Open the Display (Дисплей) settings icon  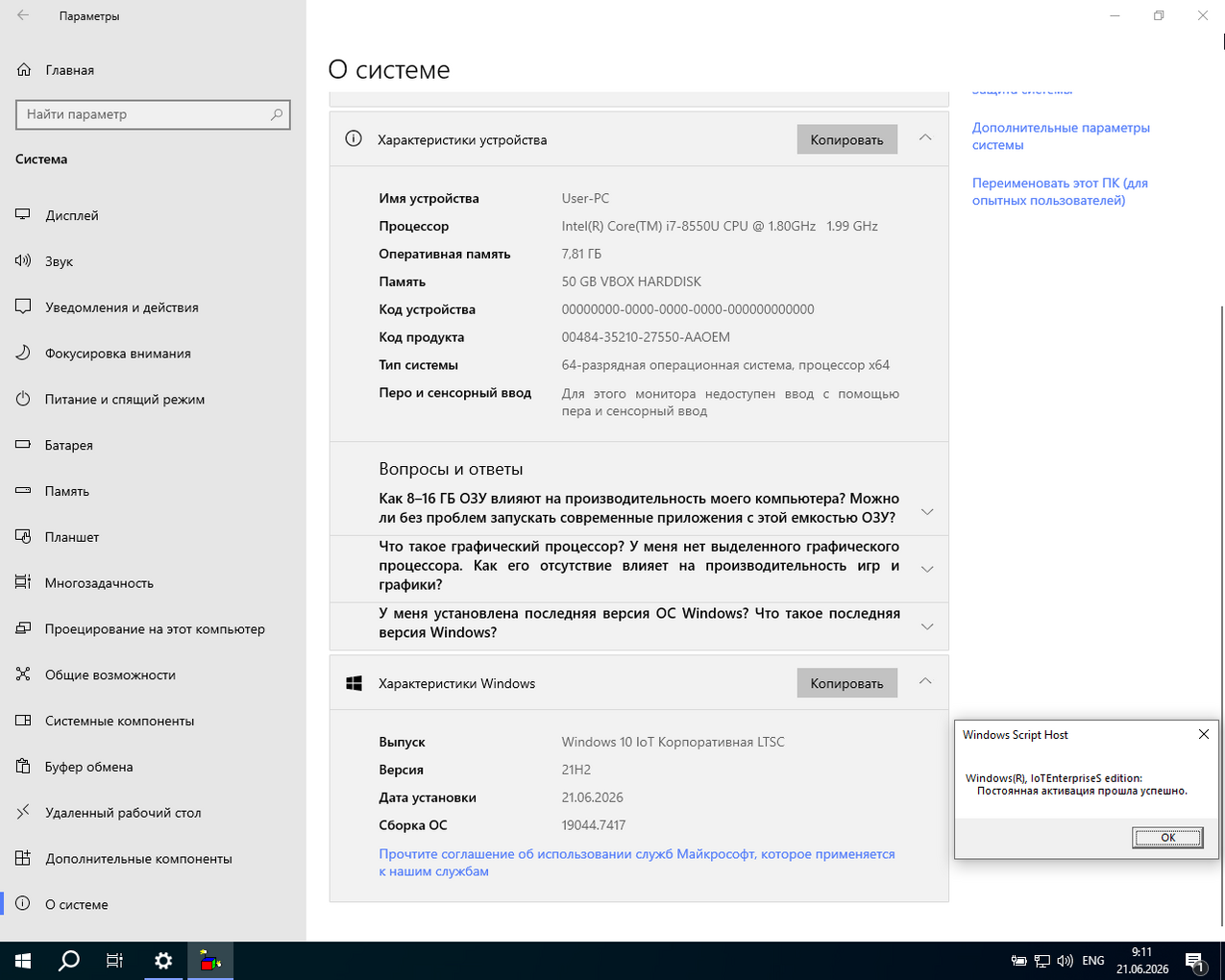[x=23, y=215]
